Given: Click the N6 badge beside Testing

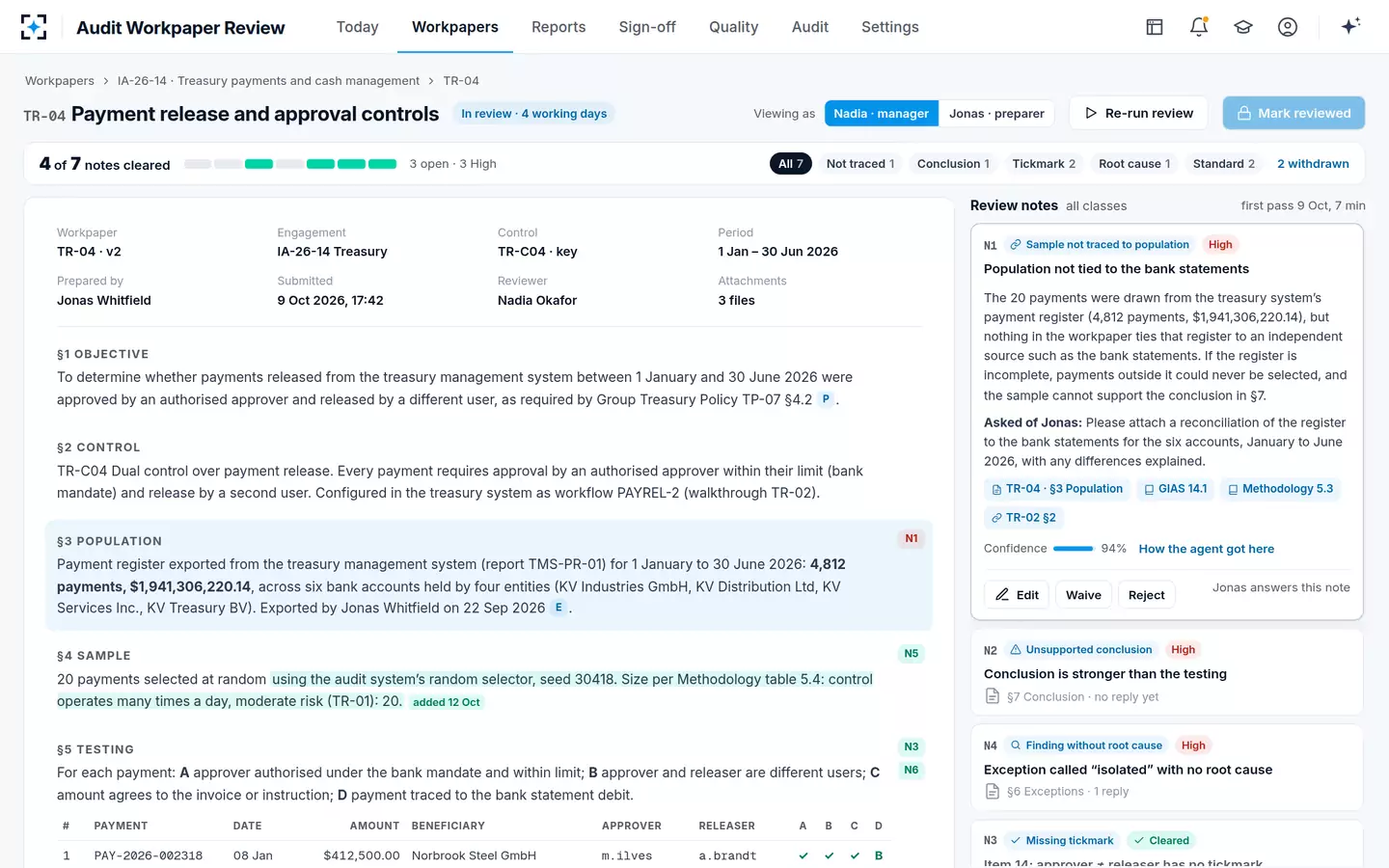Looking at the screenshot, I should tap(912, 771).
